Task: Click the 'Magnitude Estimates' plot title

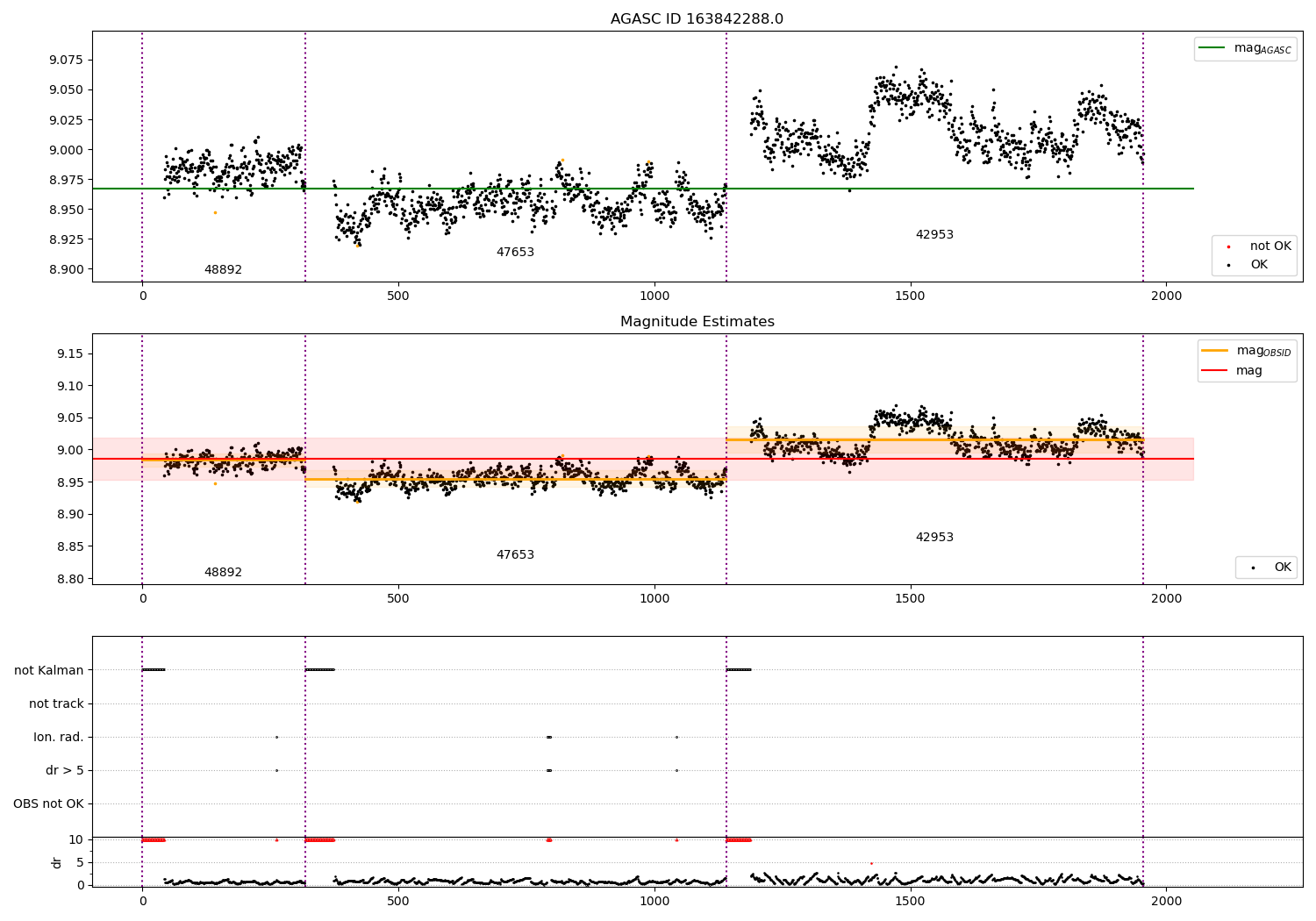Action: [697, 322]
